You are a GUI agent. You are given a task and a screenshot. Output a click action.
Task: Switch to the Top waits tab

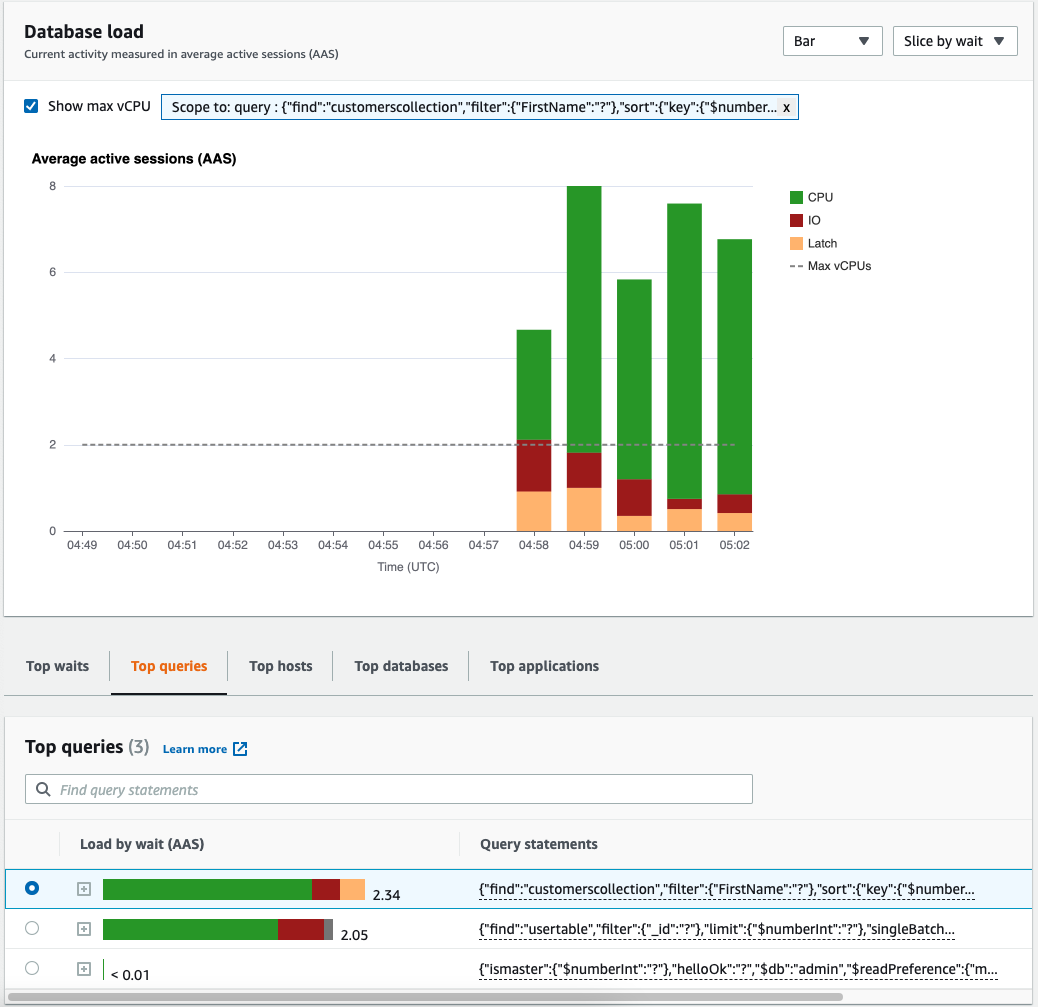pos(56,665)
